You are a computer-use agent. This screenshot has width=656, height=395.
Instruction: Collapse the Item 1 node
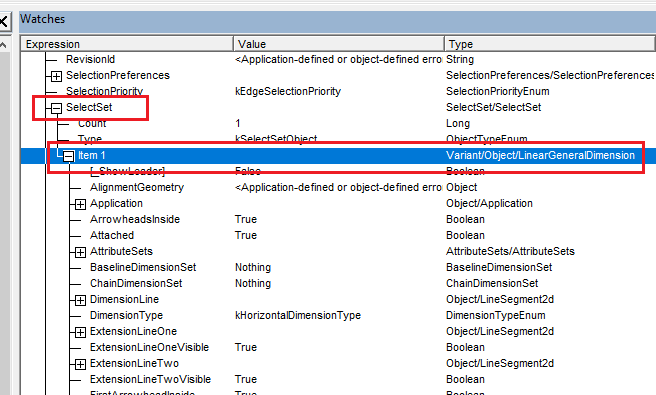coord(69,156)
